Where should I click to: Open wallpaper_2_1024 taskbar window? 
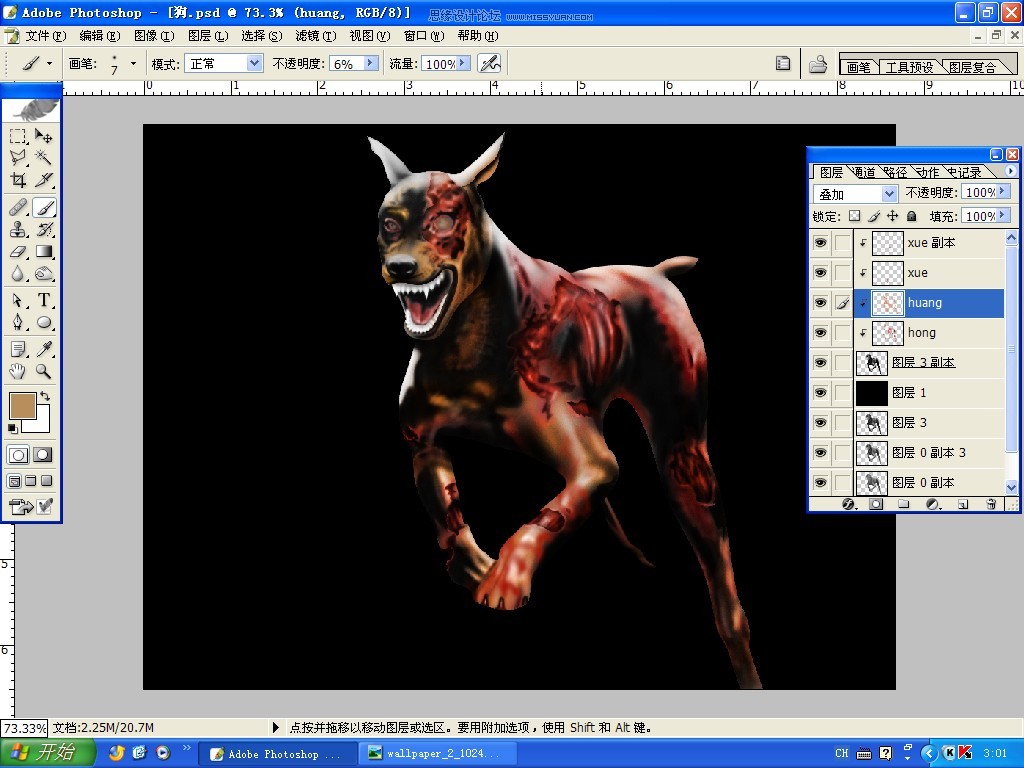437,754
